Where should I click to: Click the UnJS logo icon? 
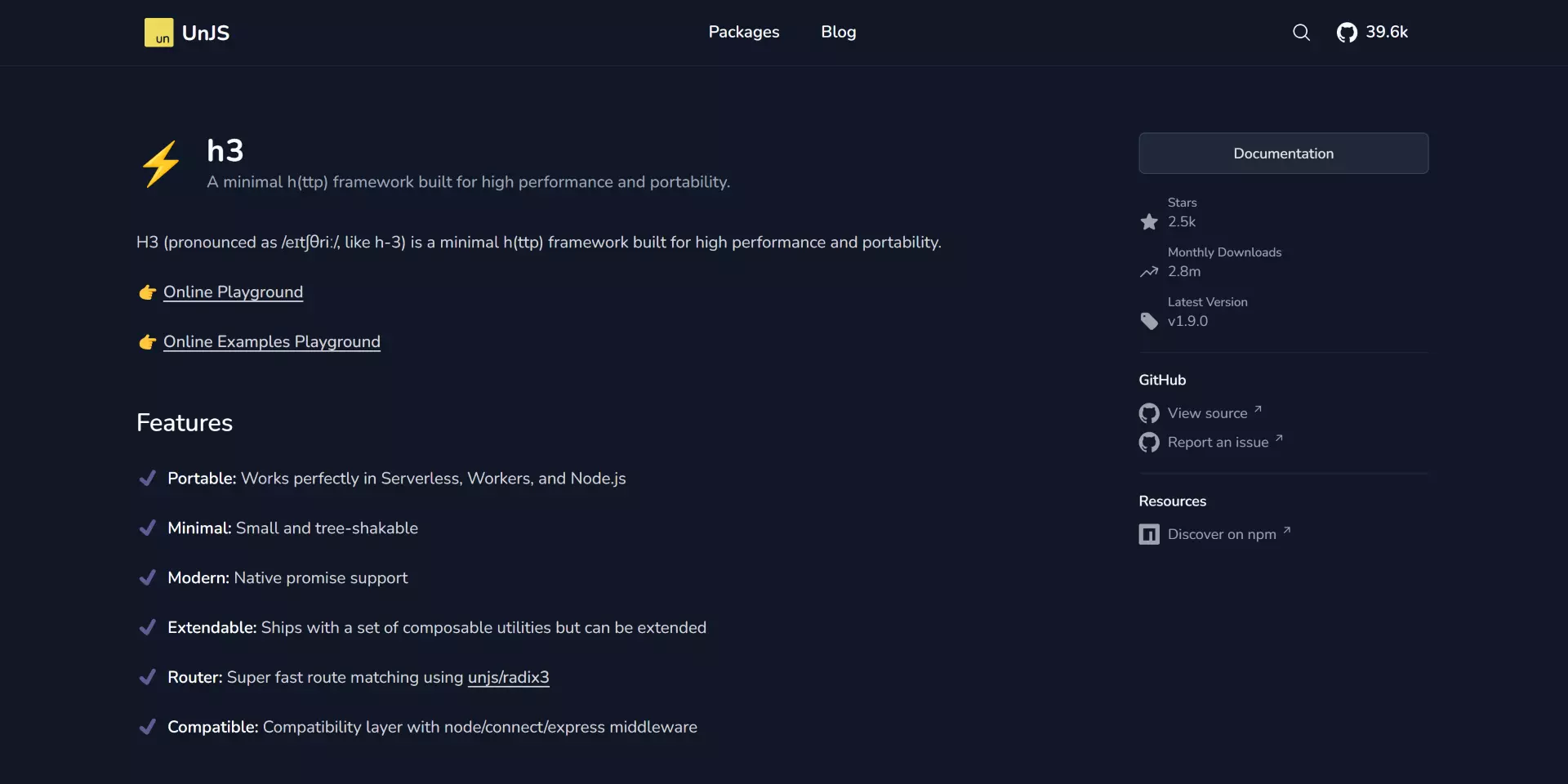[159, 32]
